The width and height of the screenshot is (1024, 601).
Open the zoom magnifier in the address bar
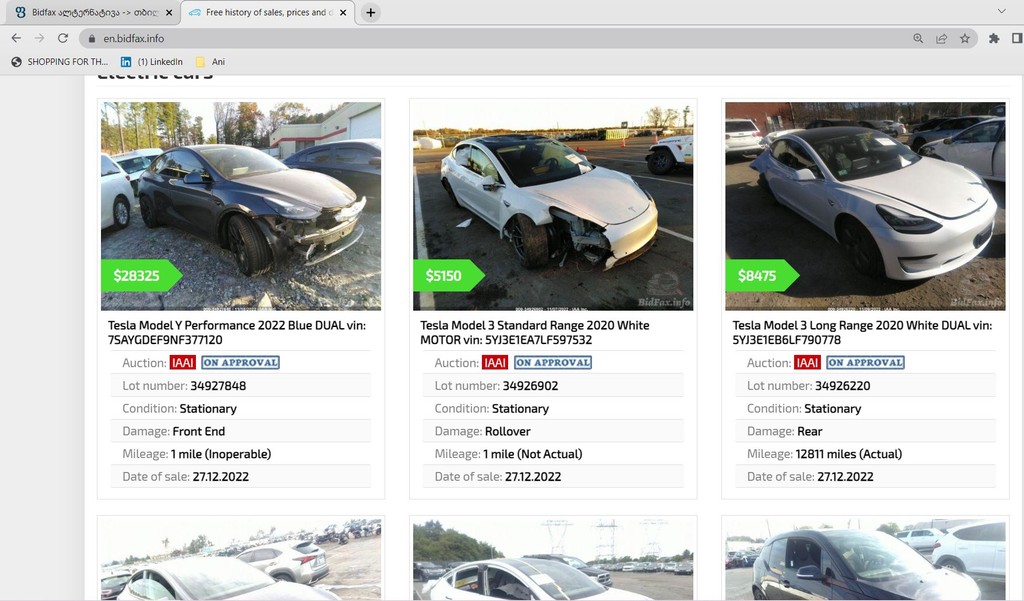918,39
